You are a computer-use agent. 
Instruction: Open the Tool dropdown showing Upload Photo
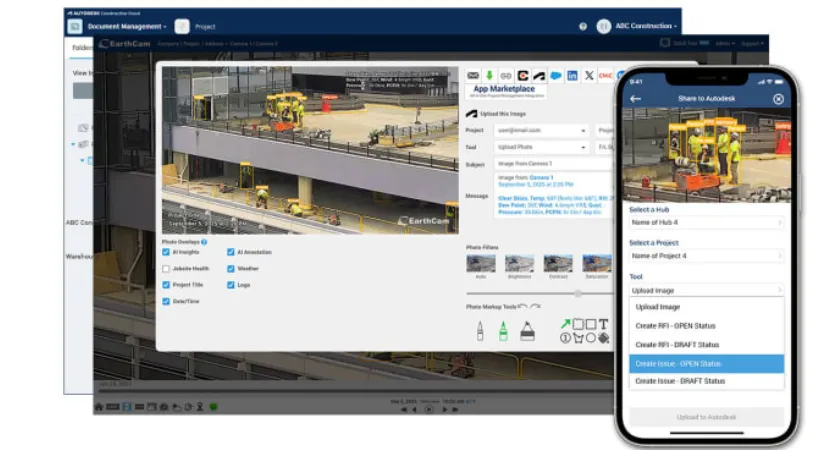pos(541,147)
